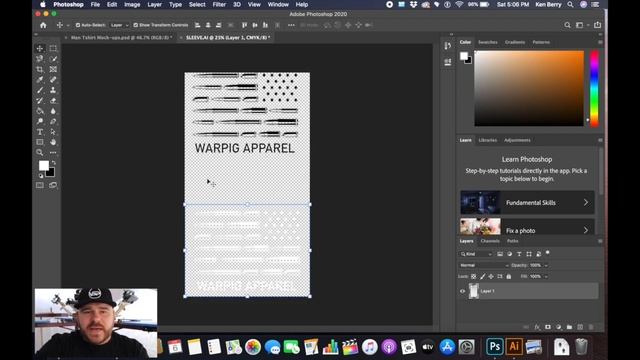Toggle the type layer filter icon
The height and width of the screenshot is (360, 640).
[519, 254]
